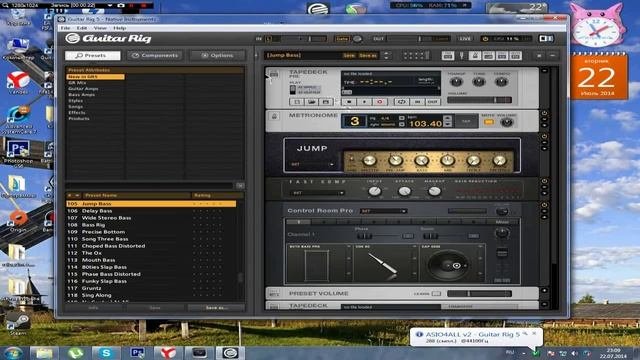Select the '112 The Ox' preset
This screenshot has width=640, height=360.
(x=151, y=253)
